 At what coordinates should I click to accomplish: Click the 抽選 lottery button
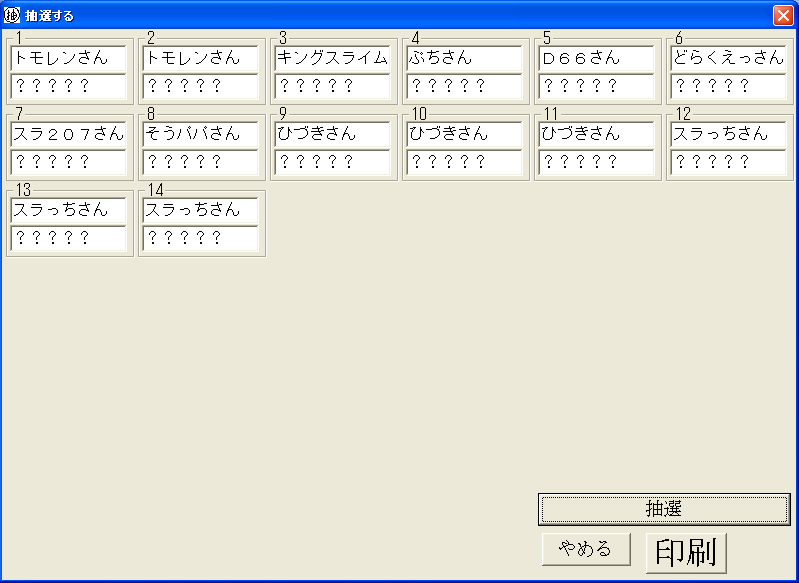tap(664, 509)
